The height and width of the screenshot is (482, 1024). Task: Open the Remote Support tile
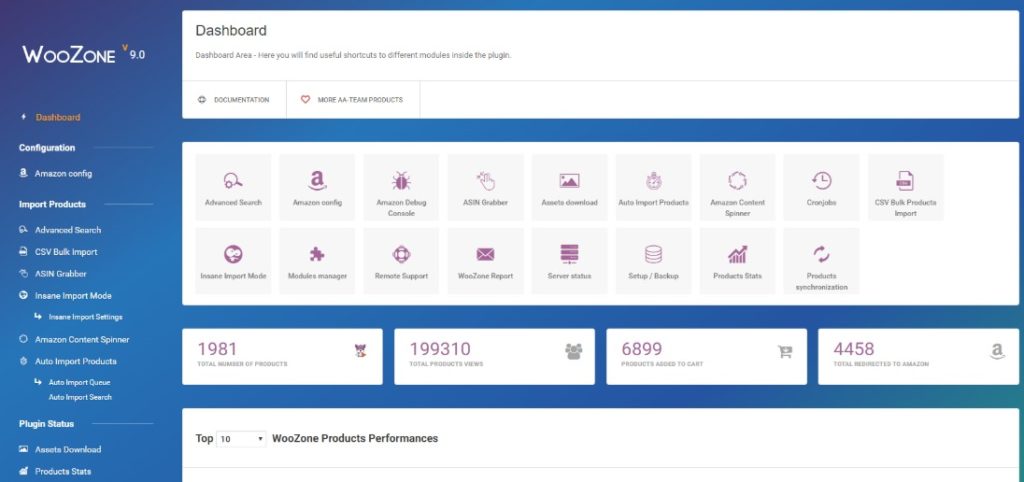[401, 261]
